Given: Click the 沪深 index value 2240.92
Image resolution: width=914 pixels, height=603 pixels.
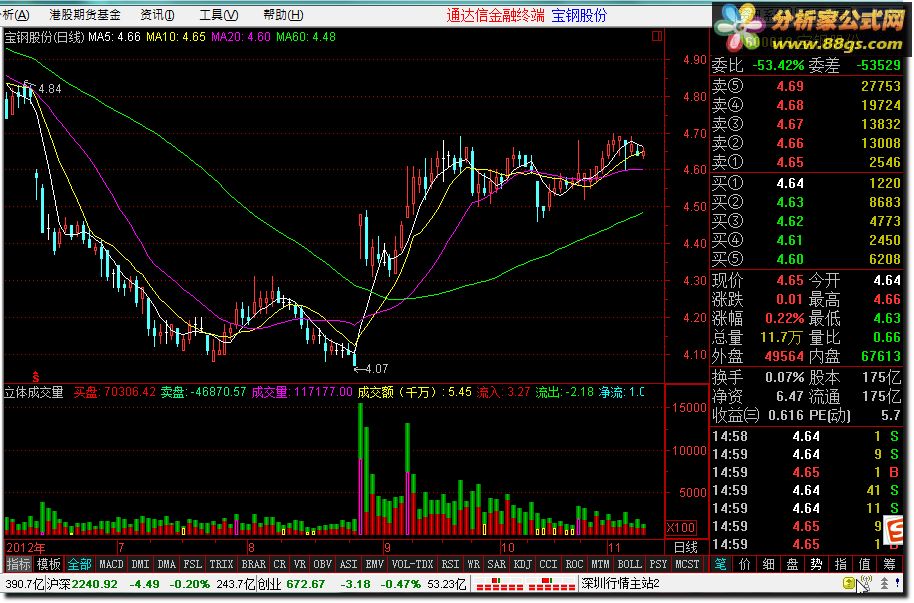Looking at the screenshot, I should tap(94, 584).
